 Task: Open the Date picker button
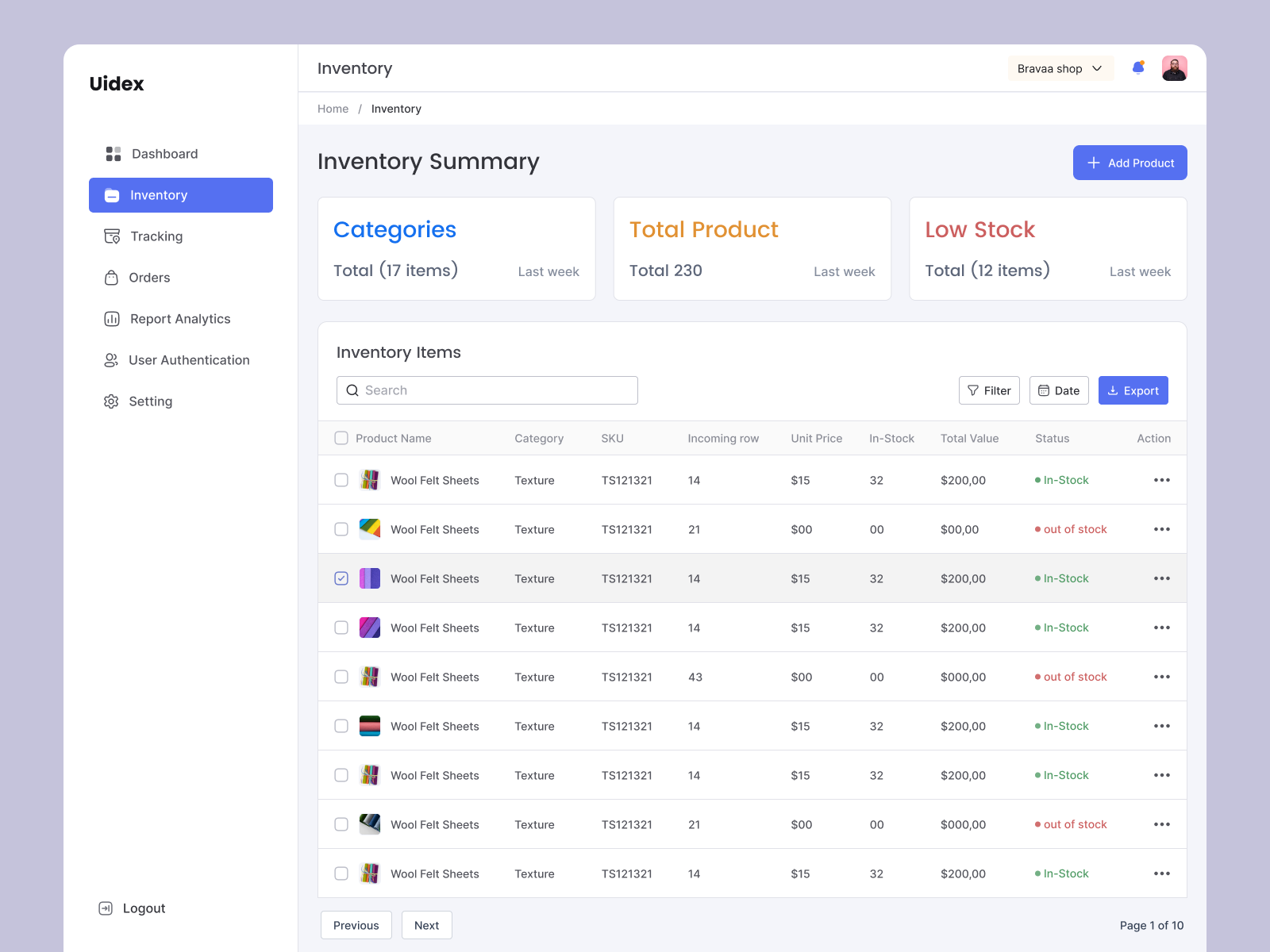click(1059, 390)
